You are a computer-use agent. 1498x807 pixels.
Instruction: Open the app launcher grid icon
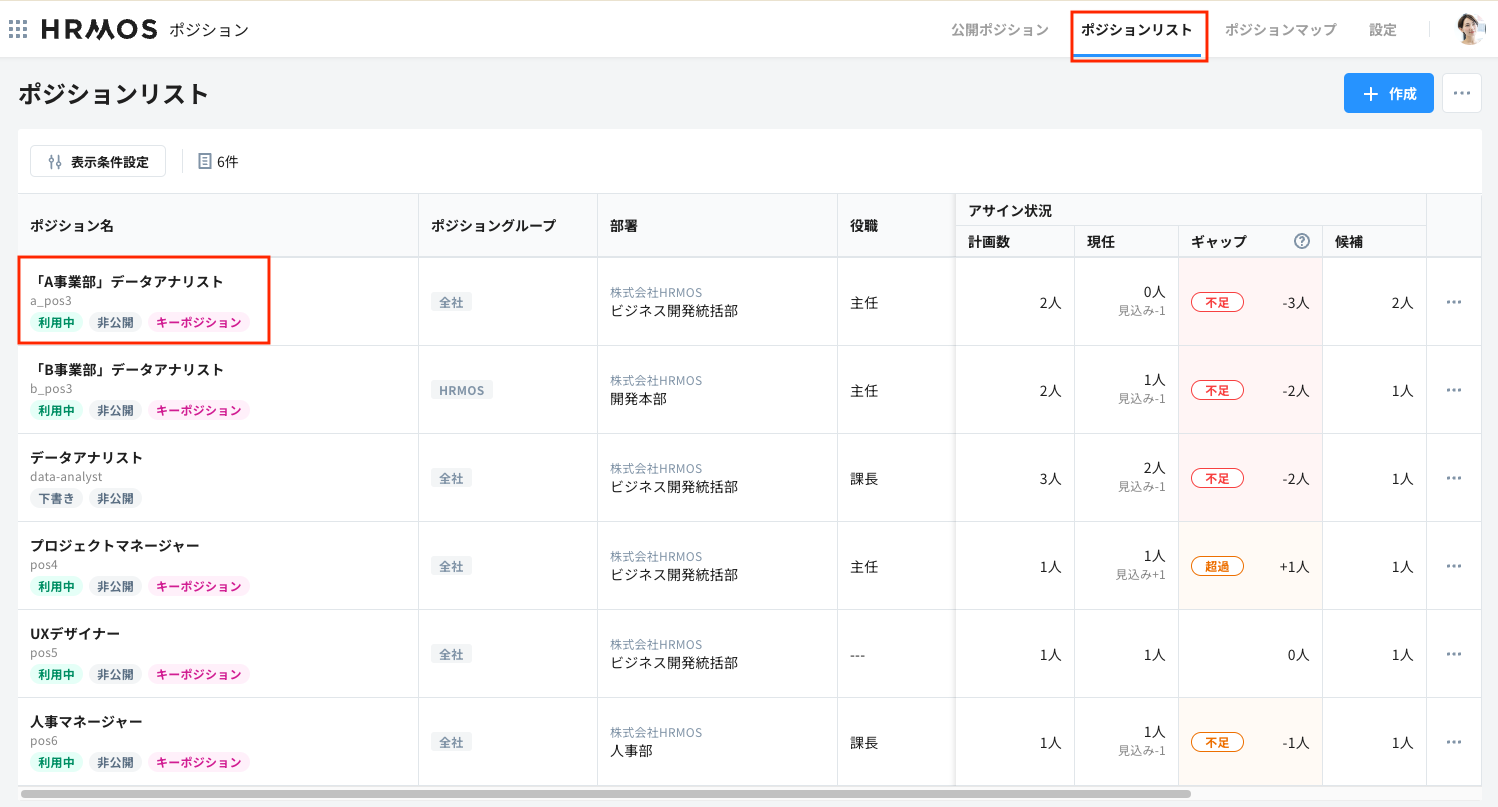(17, 29)
